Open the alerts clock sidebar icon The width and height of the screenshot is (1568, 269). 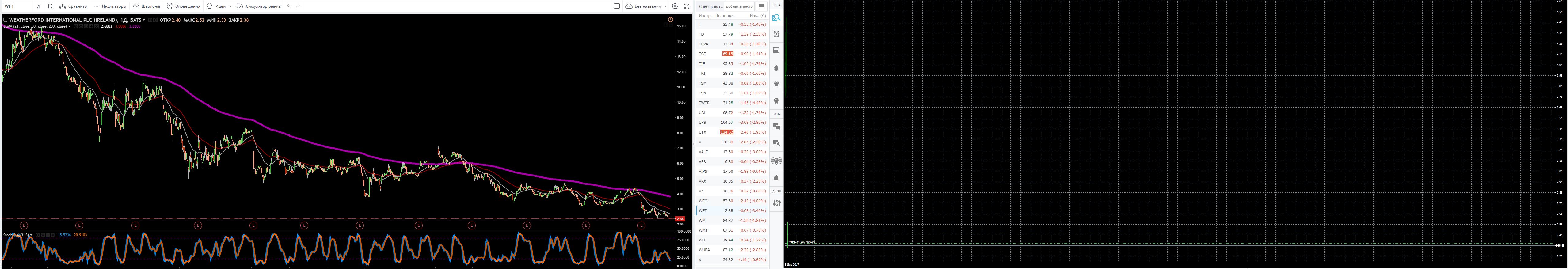pyautogui.click(x=776, y=34)
